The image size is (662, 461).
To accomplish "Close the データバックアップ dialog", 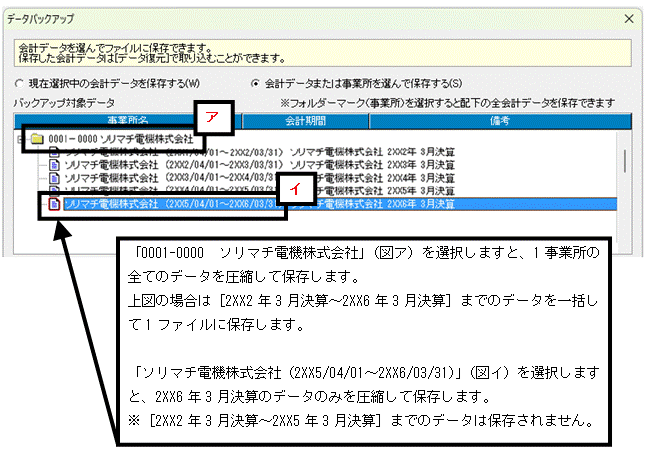I will click(629, 19).
